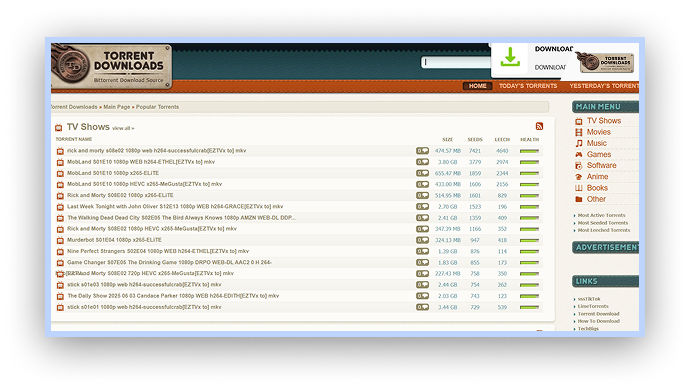The width and height of the screenshot is (690, 390).
Task: Open the How To Download link
Action: [x=598, y=321]
